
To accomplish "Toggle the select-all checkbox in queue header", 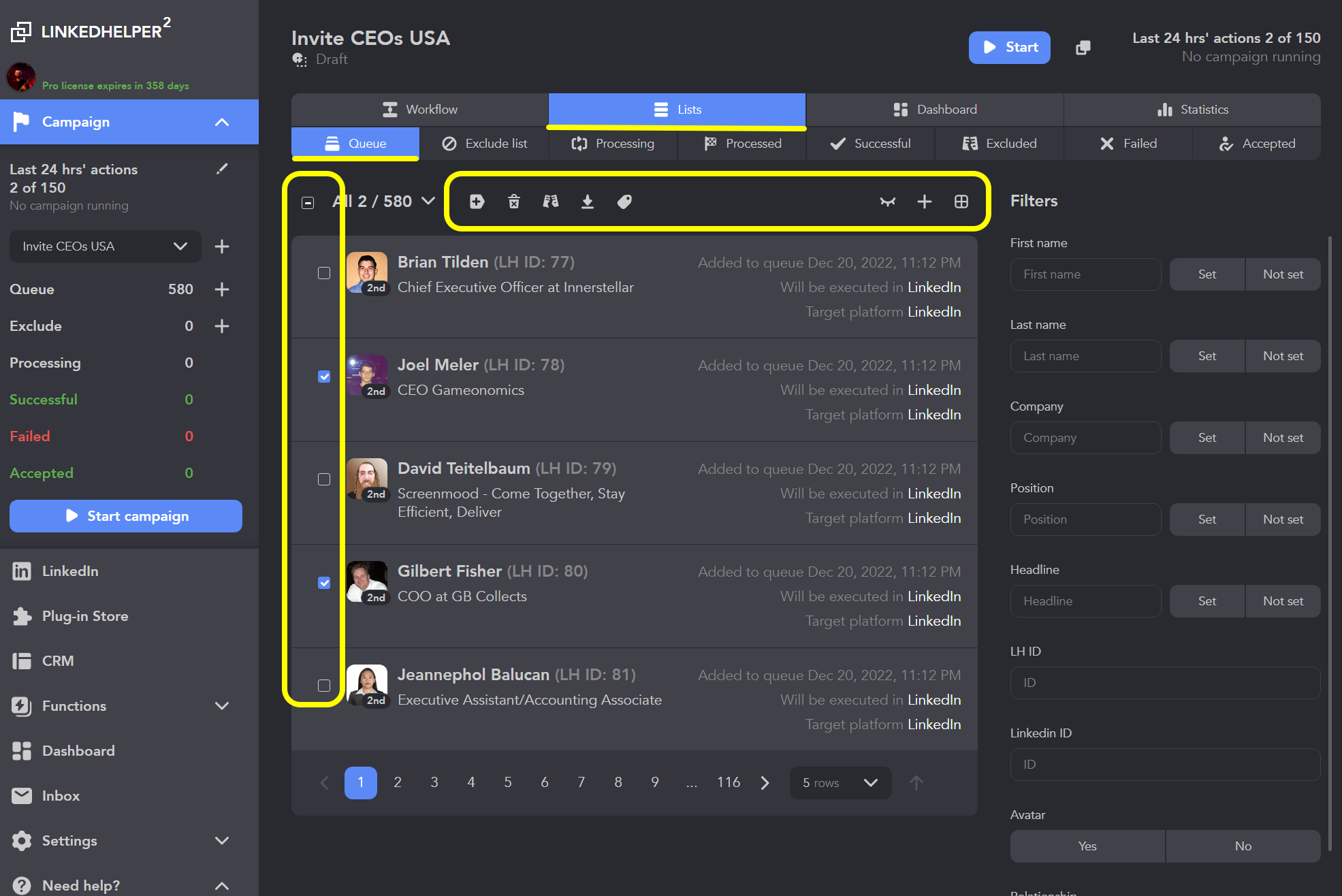I will pos(308,202).
